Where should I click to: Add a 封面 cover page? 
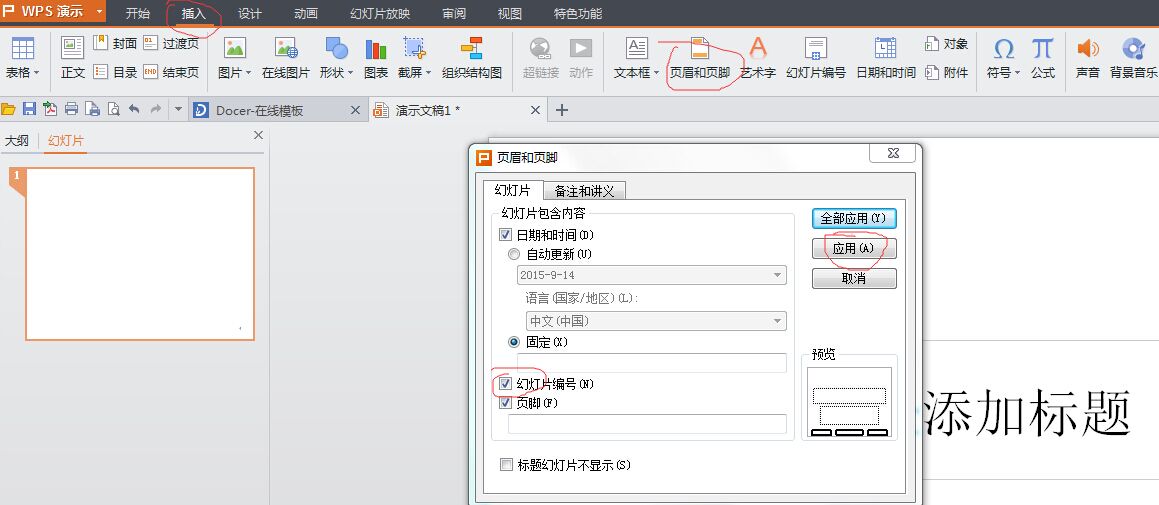tap(115, 43)
